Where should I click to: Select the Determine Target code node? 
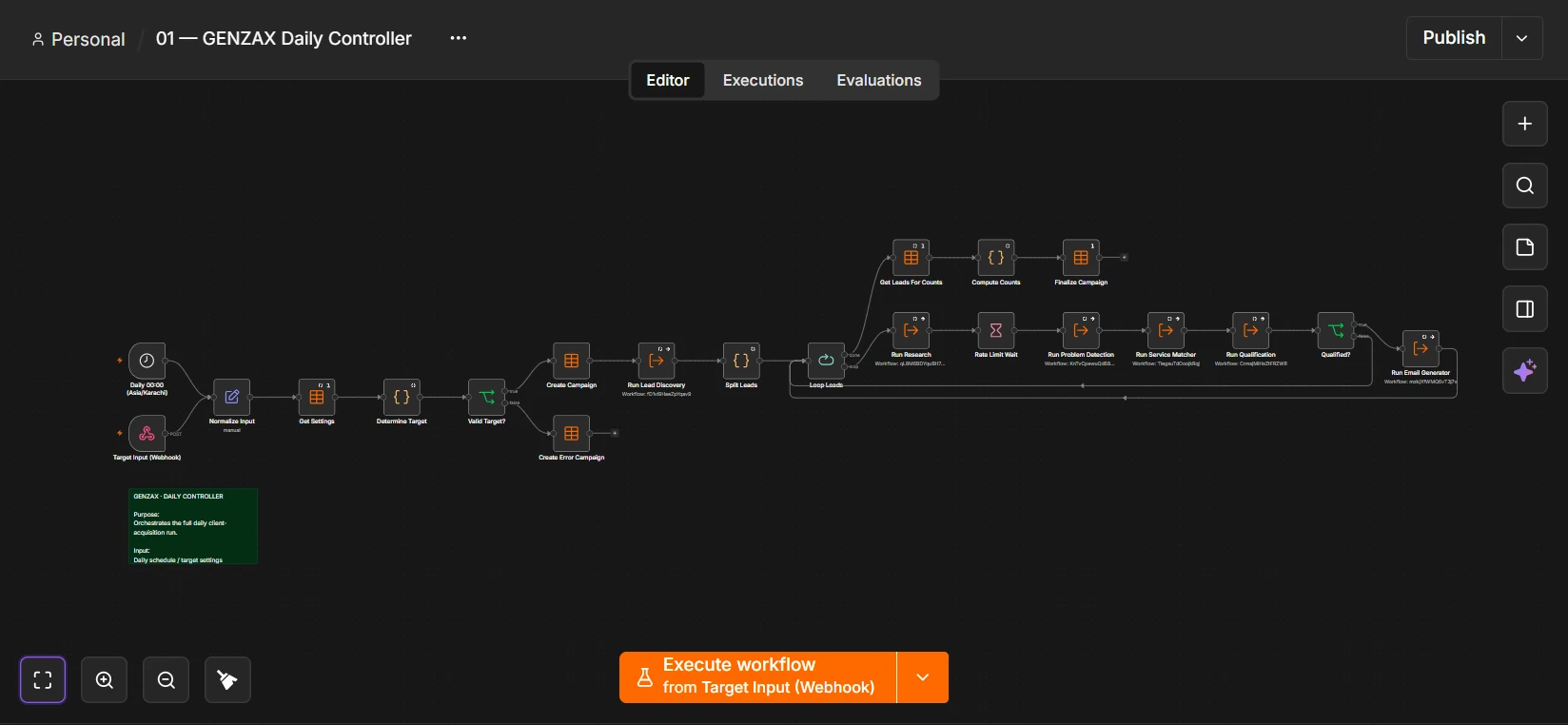402,397
